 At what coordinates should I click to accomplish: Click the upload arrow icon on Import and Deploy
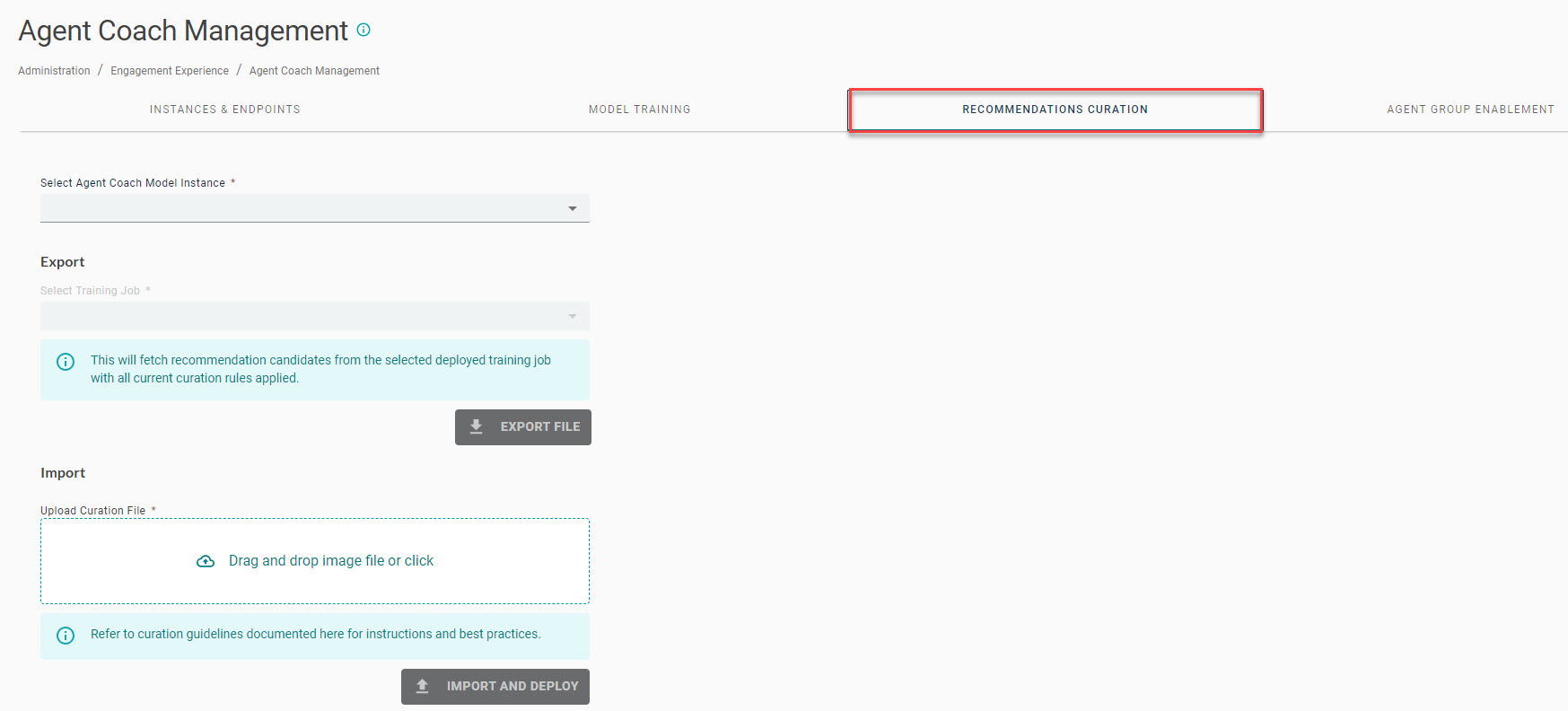pyautogui.click(x=423, y=686)
